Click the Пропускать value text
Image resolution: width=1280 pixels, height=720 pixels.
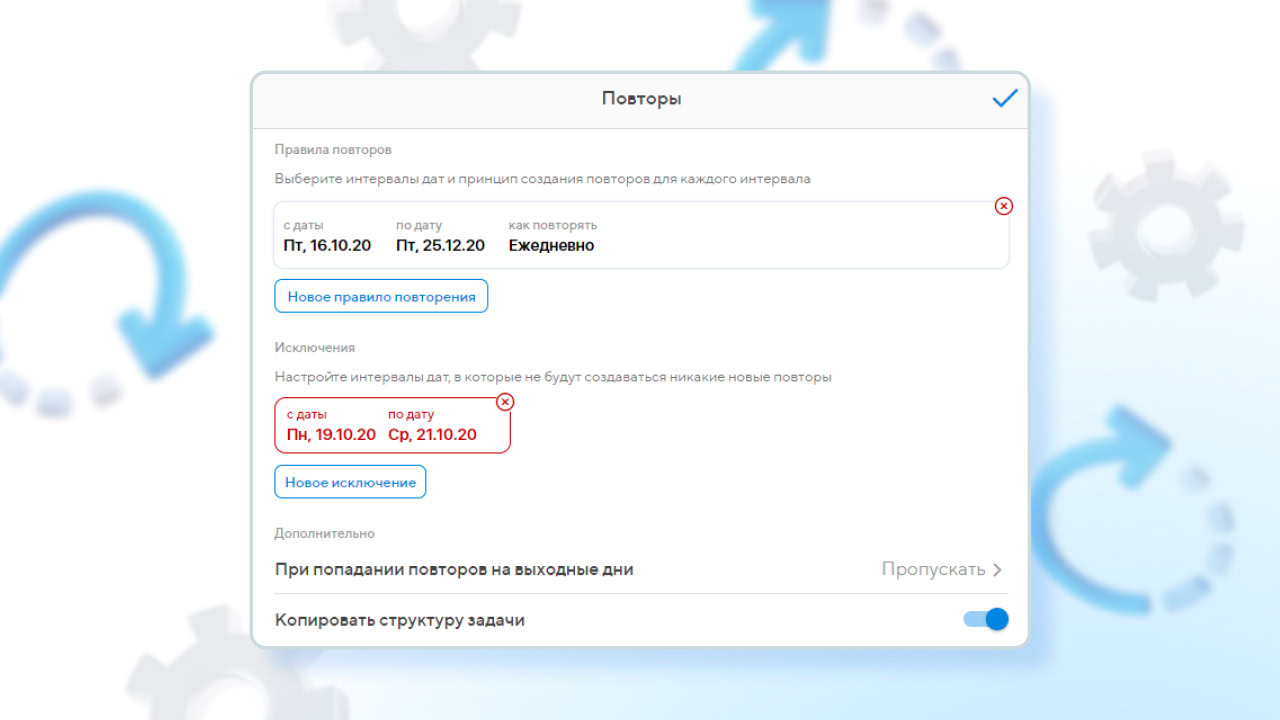(x=933, y=569)
